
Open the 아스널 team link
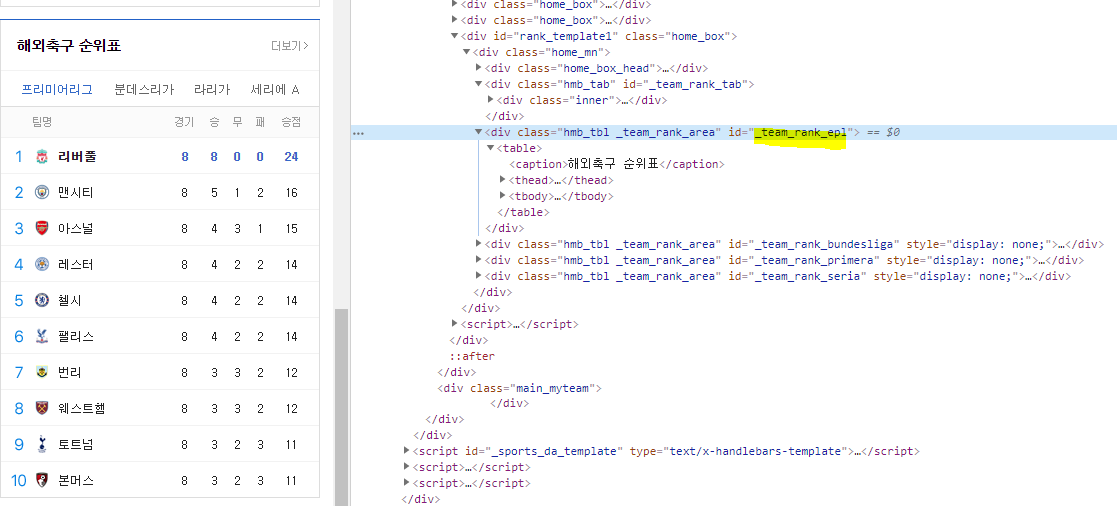point(76,229)
